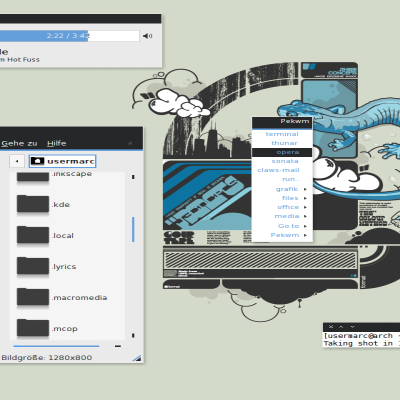This screenshot has height=400, width=400.
Task: Expand the office submenu
Action: coord(282,207)
